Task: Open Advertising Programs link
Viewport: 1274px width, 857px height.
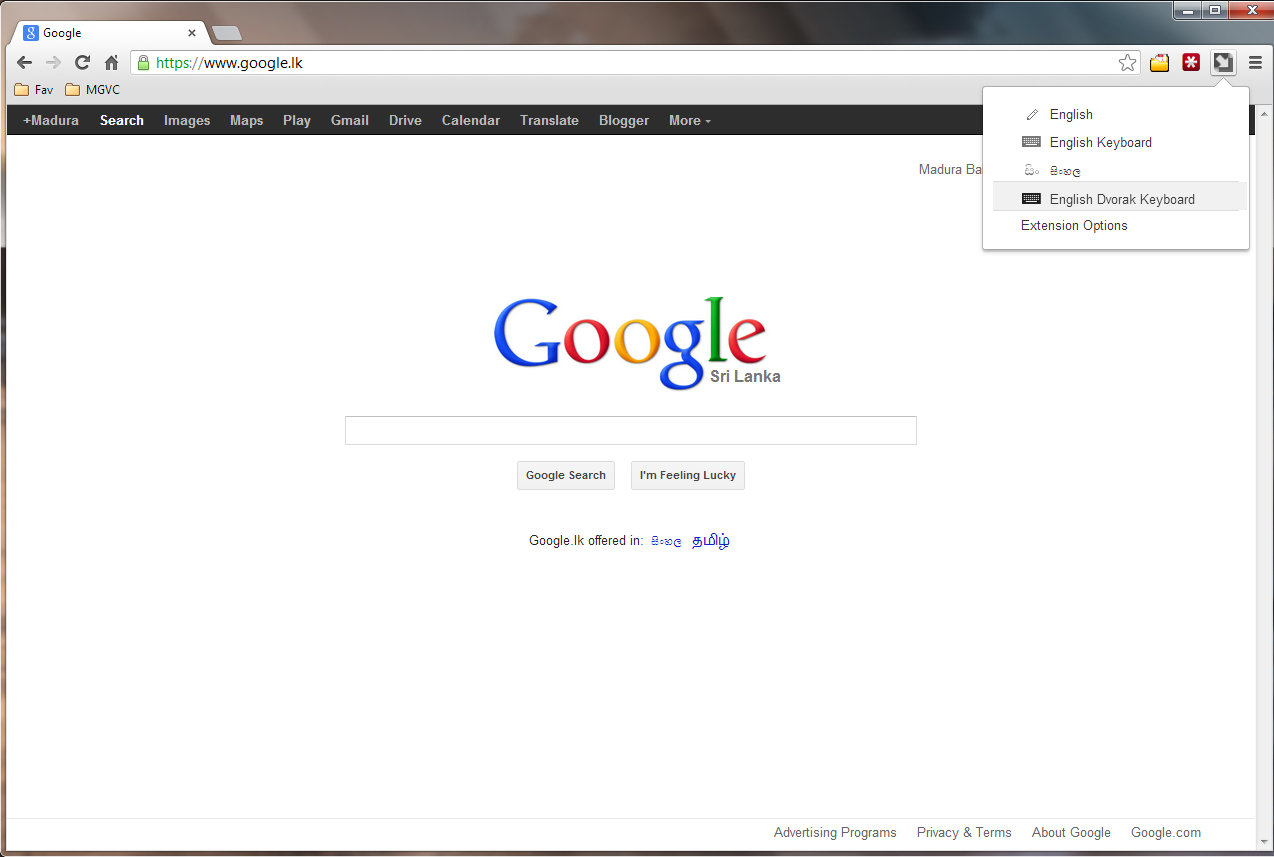Action: (835, 832)
